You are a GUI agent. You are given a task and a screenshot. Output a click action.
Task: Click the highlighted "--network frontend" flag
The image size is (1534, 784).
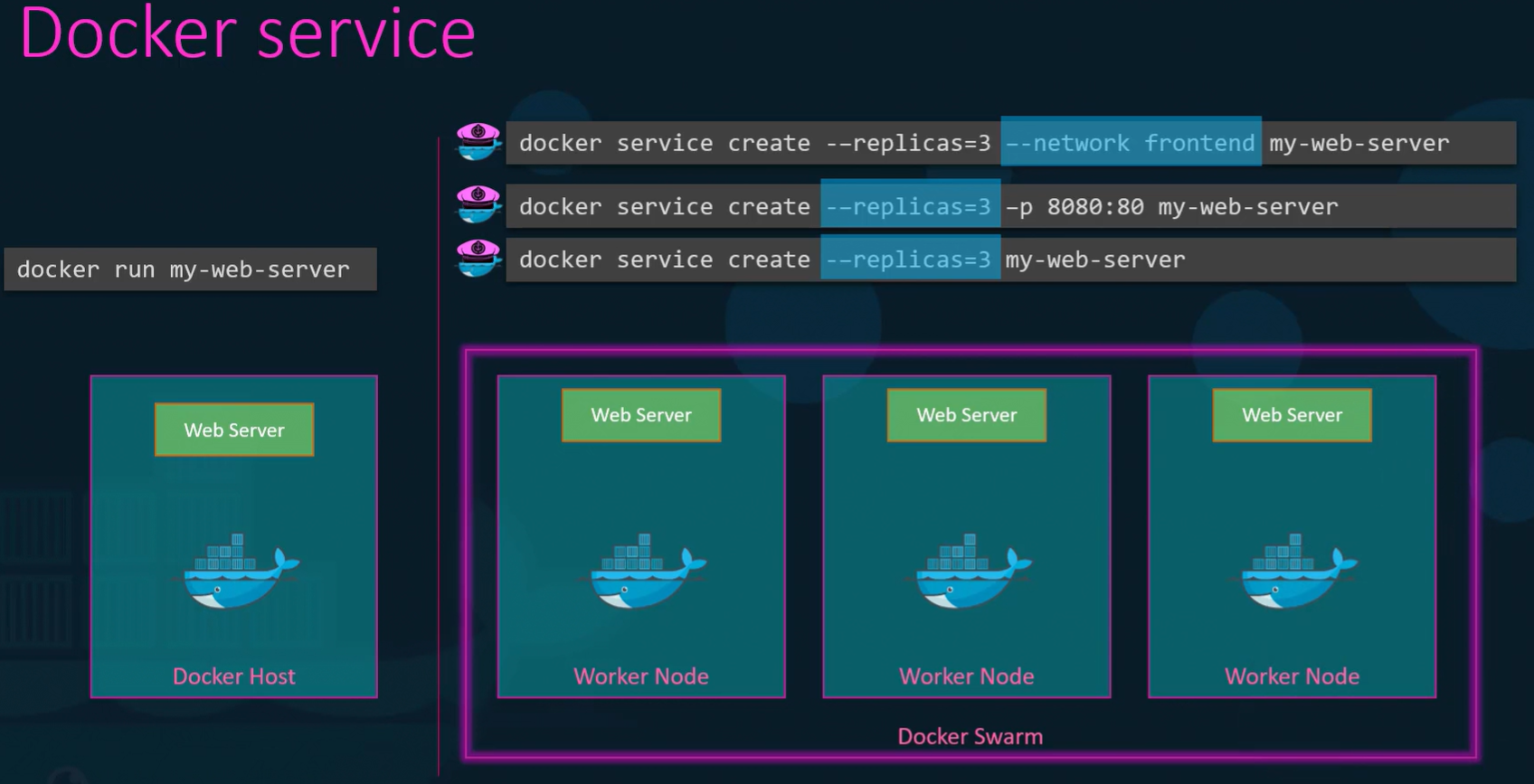1131,142
